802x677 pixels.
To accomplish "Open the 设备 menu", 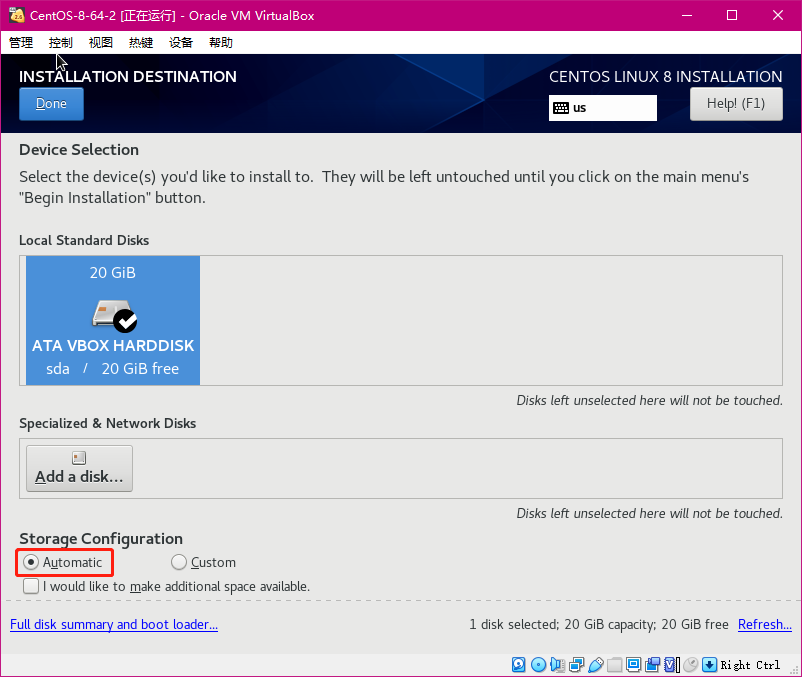I will (x=181, y=42).
